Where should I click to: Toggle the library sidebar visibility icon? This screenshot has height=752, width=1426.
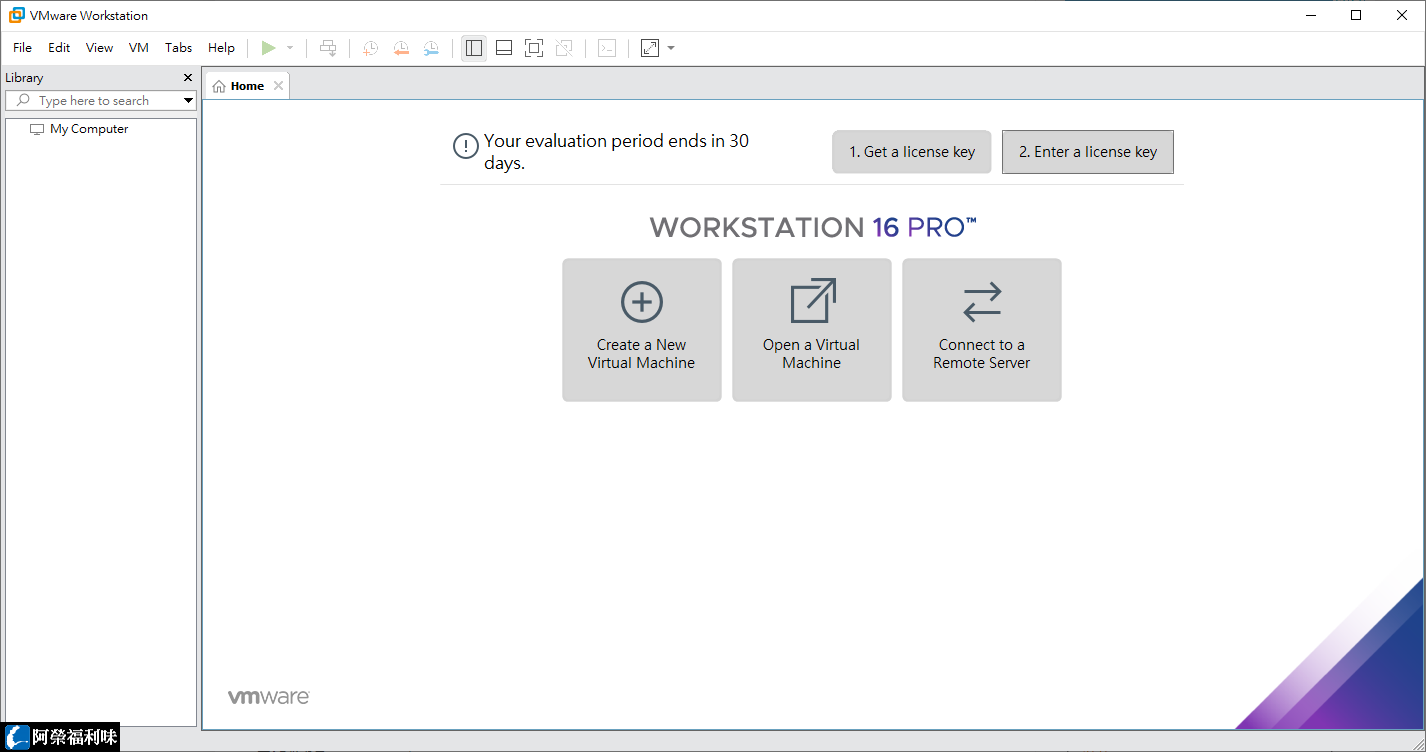coord(473,47)
